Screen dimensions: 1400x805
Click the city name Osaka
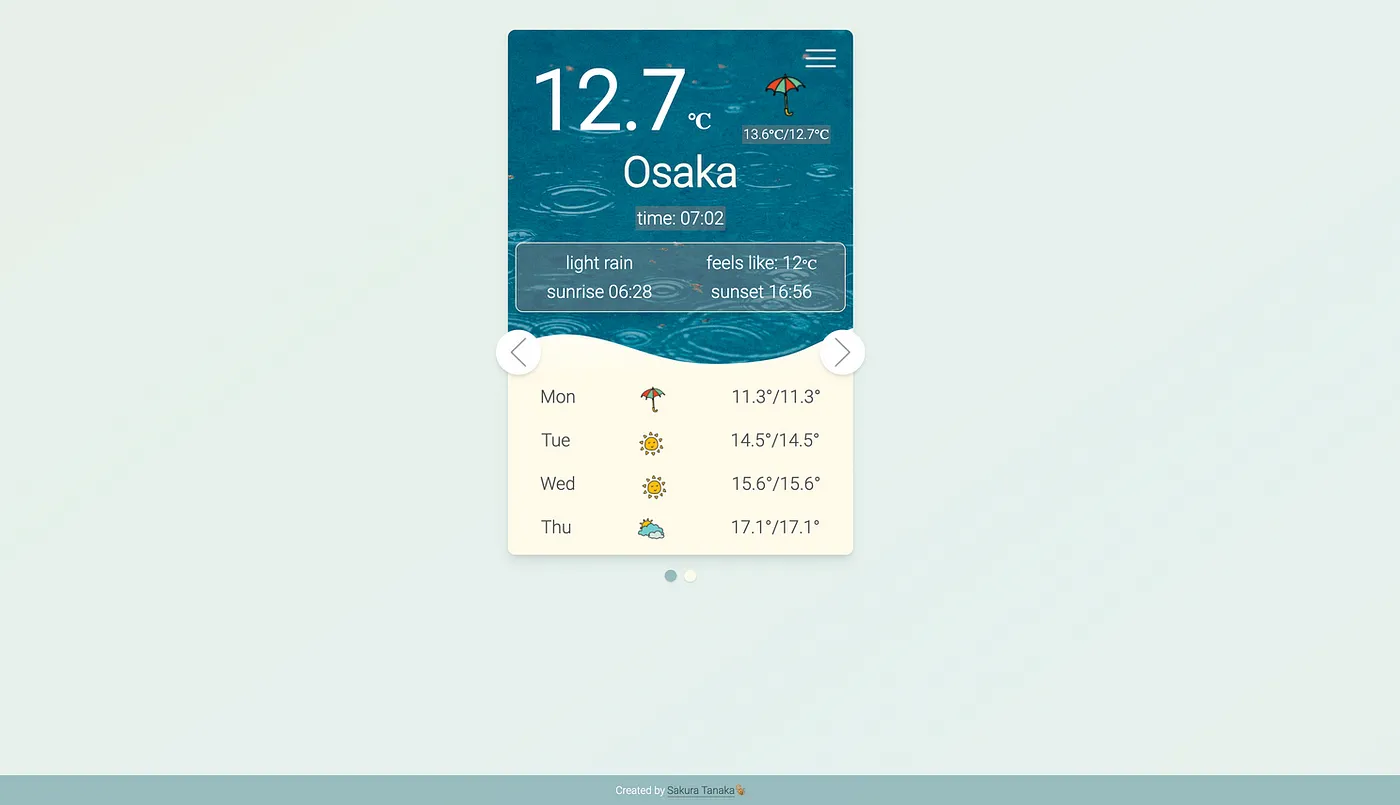click(680, 172)
